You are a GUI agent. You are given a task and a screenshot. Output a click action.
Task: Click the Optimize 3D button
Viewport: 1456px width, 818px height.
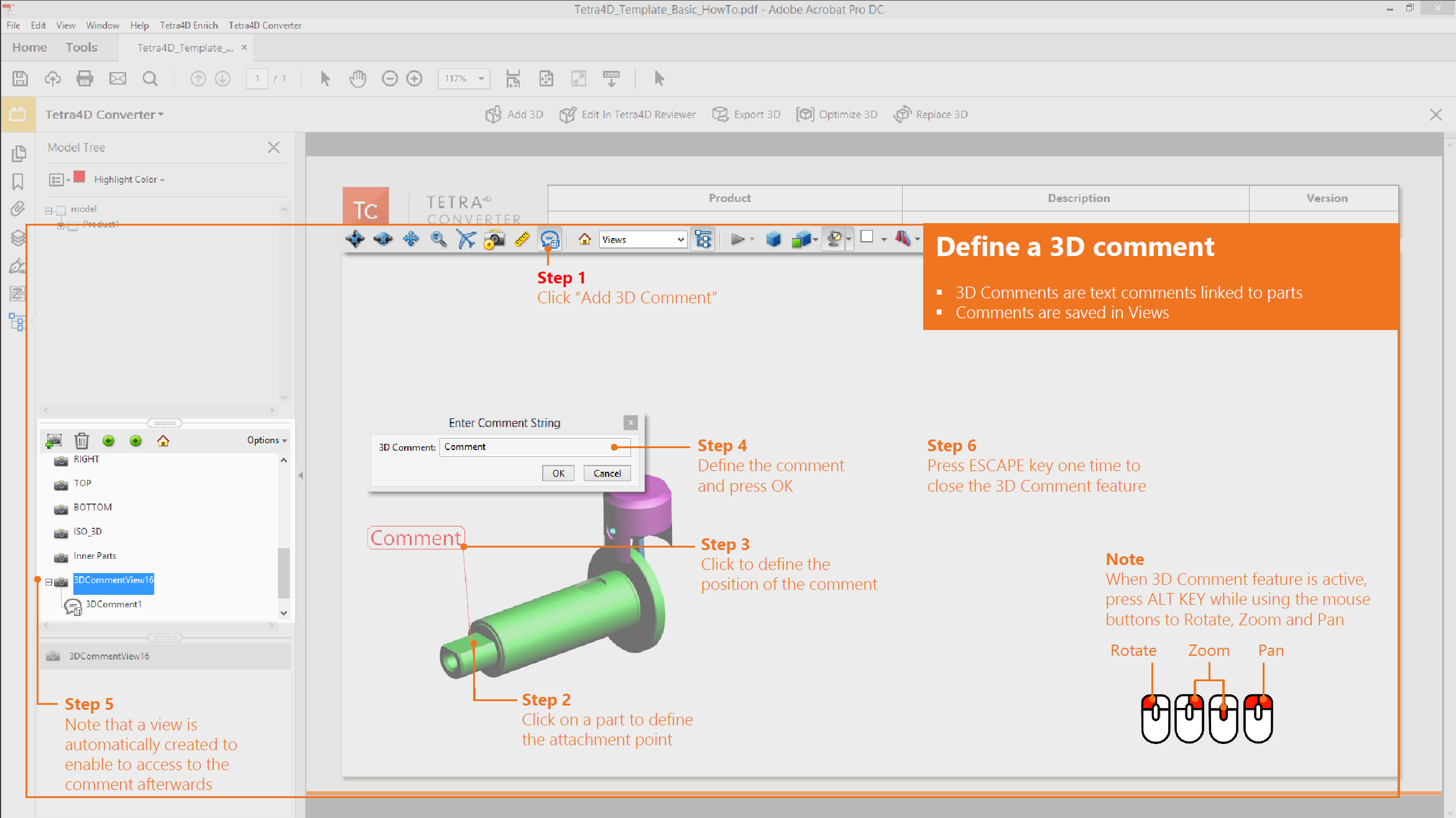(x=837, y=114)
